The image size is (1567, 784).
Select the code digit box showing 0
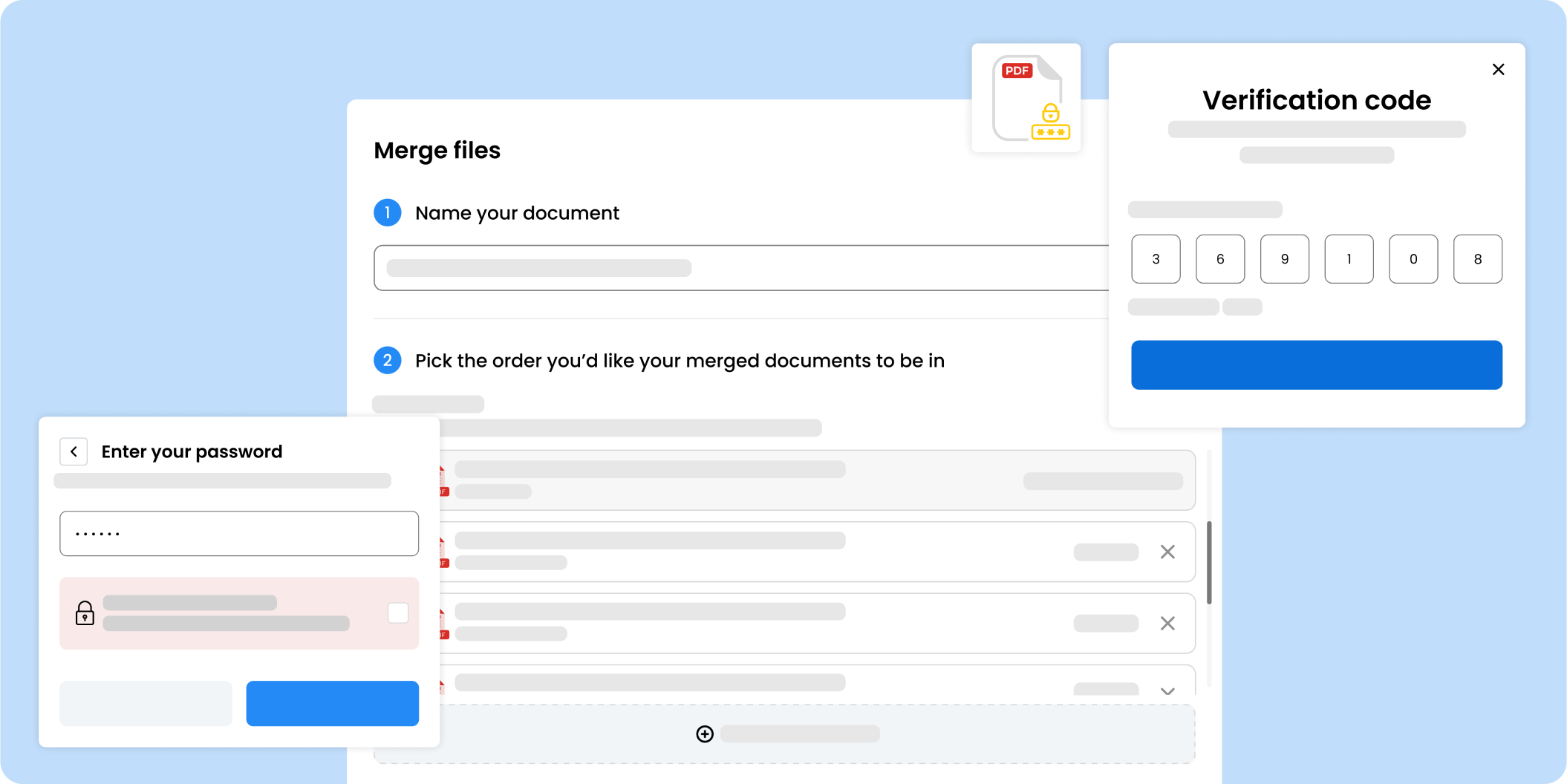click(1413, 259)
